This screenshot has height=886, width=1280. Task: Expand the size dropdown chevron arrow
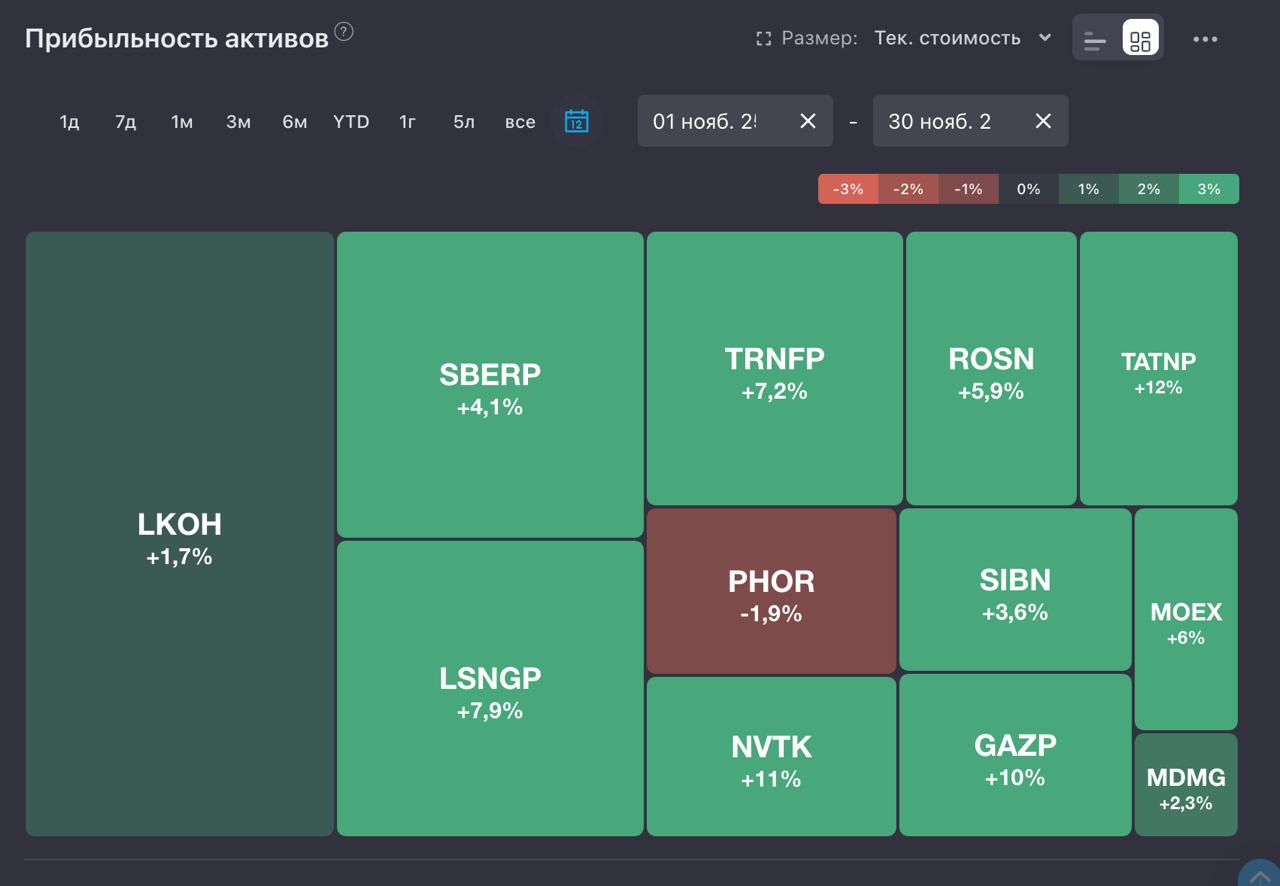1045,38
